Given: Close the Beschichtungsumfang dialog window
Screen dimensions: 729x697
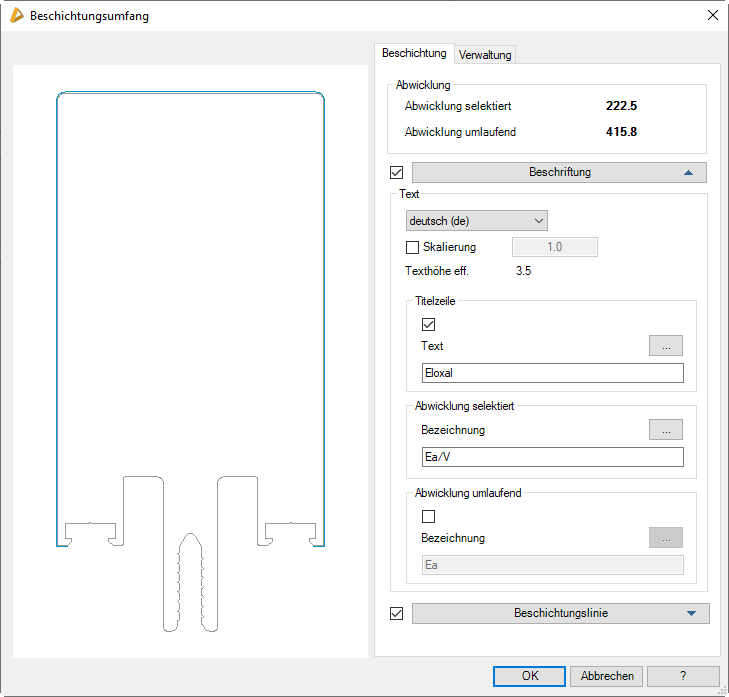Looking at the screenshot, I should coord(712,16).
